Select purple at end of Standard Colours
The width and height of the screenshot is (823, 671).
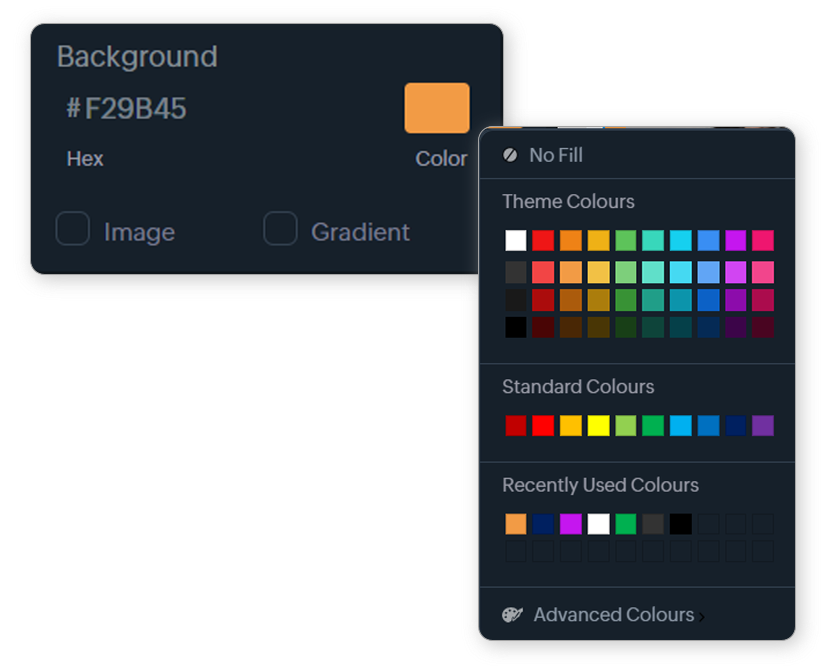pos(762,425)
